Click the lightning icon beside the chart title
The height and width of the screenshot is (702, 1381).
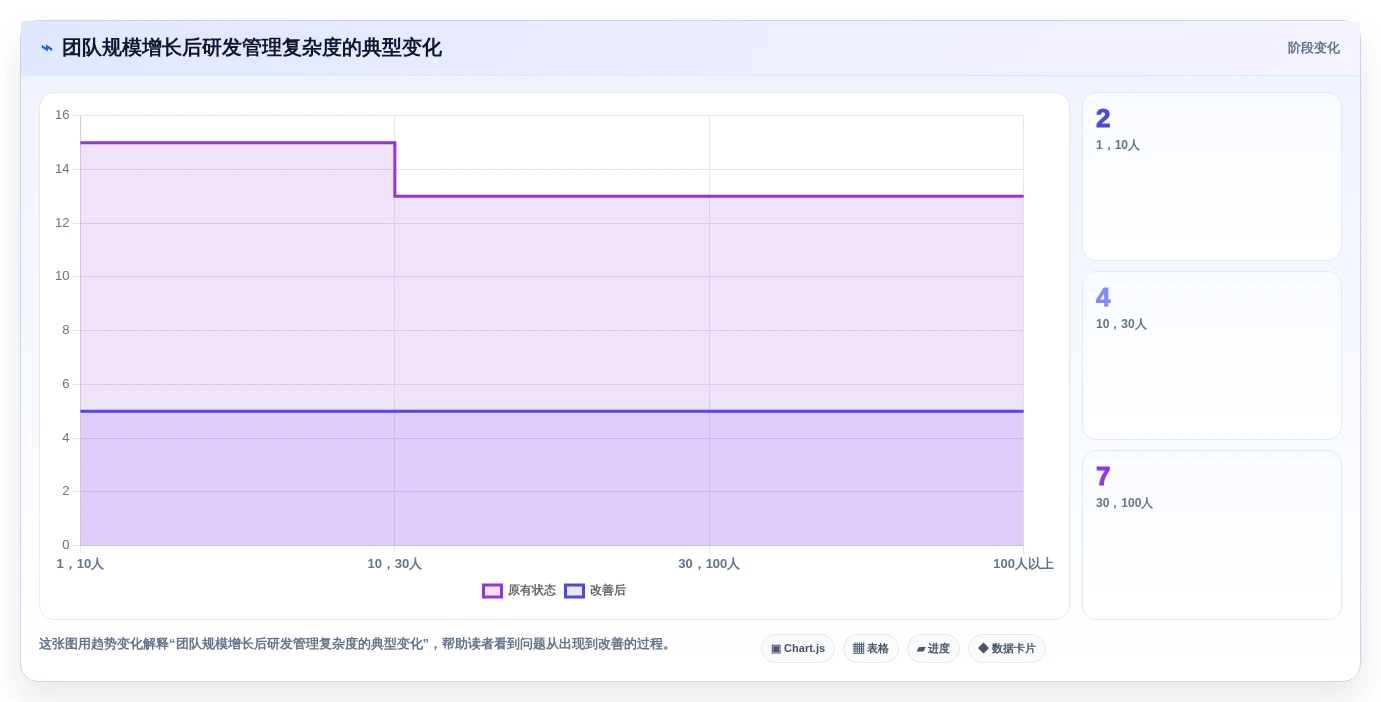47,48
